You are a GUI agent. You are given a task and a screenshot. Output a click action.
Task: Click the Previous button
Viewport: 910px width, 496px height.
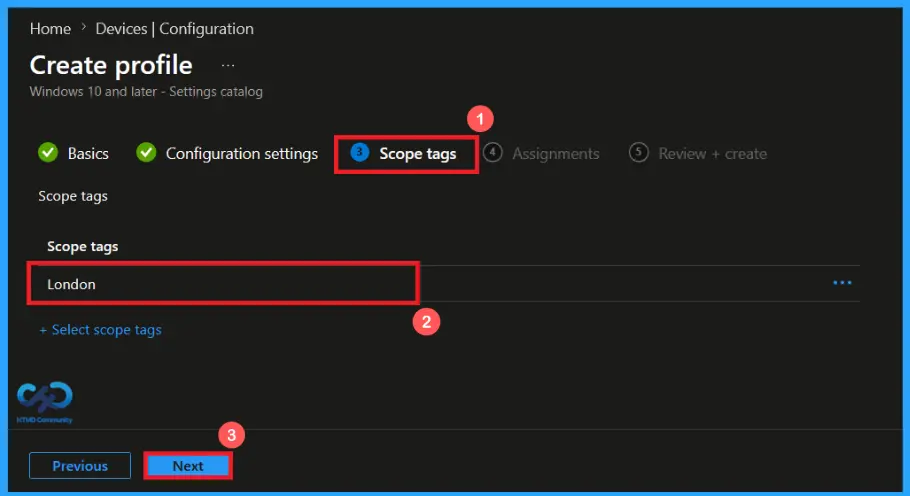[x=80, y=466]
